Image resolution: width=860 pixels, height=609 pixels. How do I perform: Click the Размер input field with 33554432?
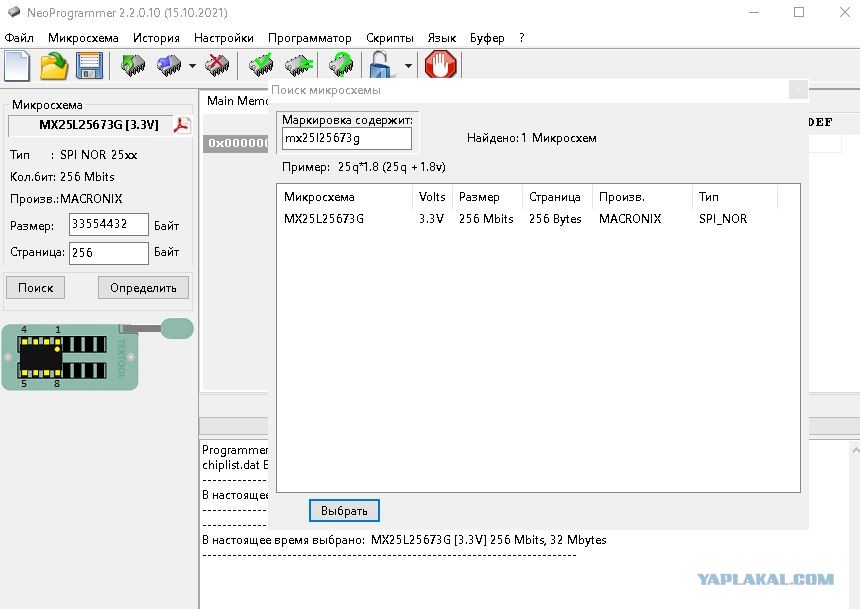(x=109, y=224)
